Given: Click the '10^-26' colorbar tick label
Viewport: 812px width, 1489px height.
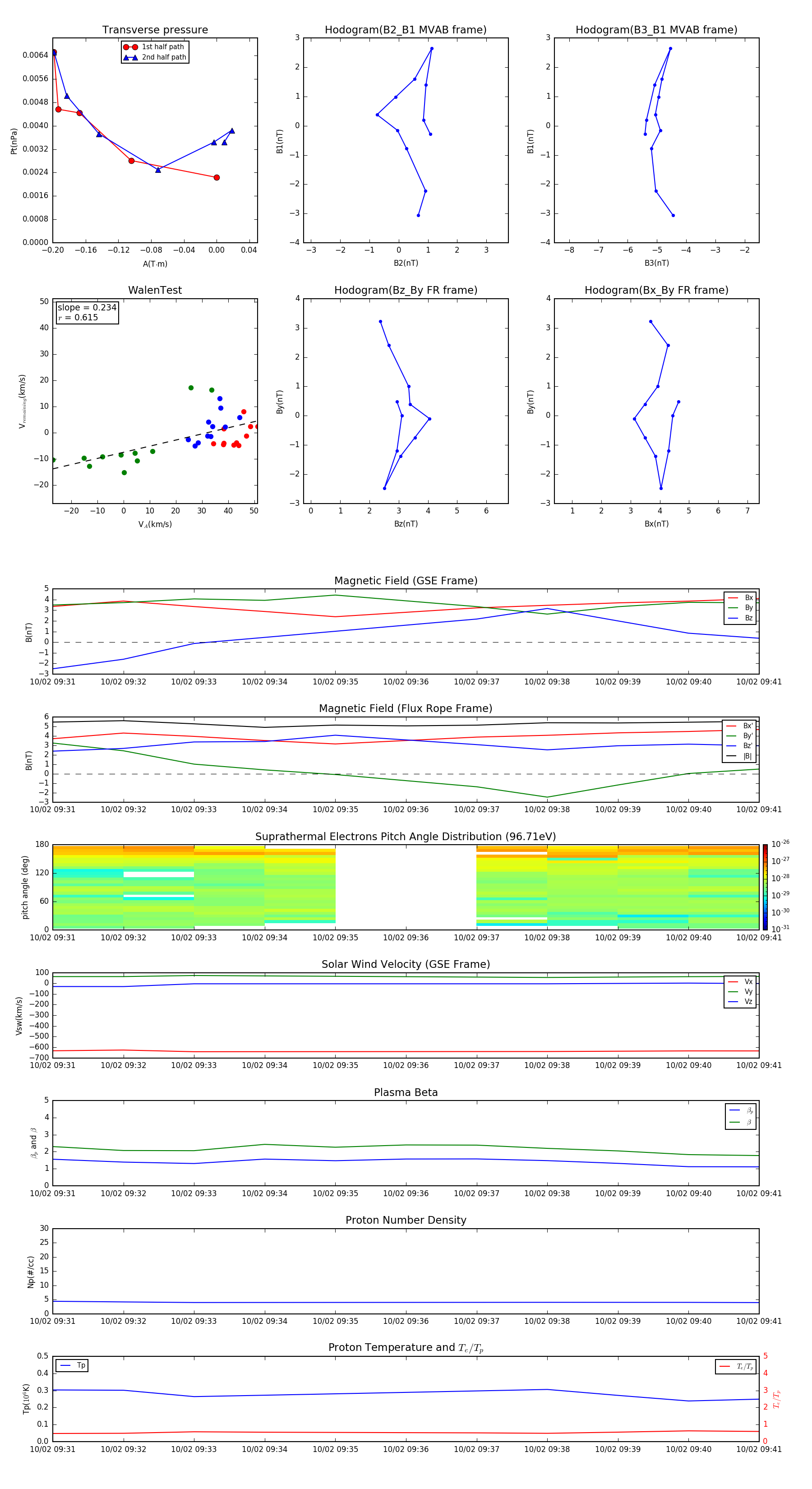Looking at the screenshot, I should point(780,844).
